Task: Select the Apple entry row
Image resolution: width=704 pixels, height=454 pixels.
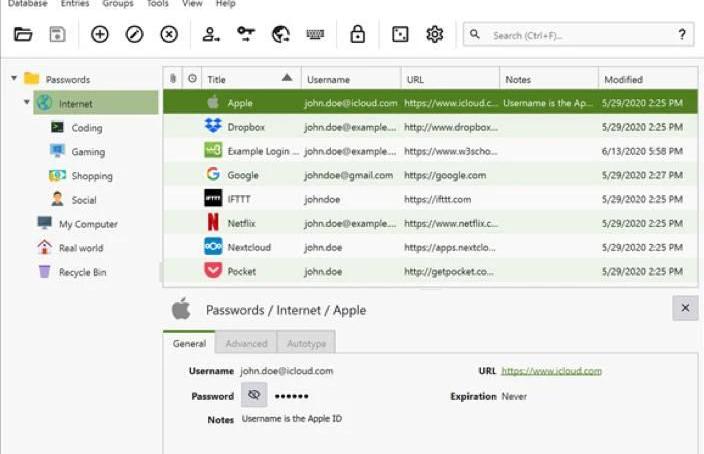Action: pyautogui.click(x=430, y=103)
